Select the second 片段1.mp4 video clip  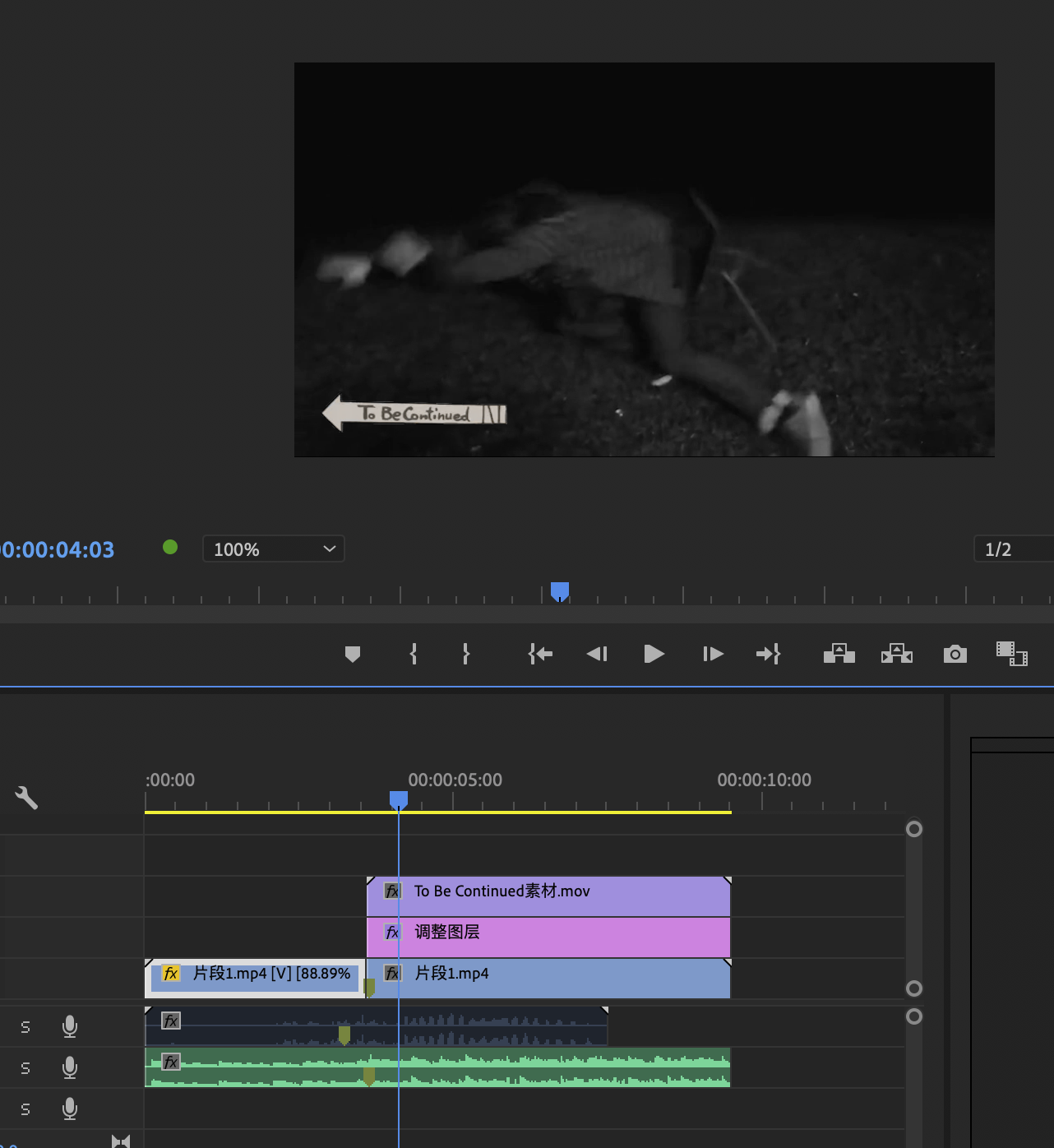click(548, 979)
